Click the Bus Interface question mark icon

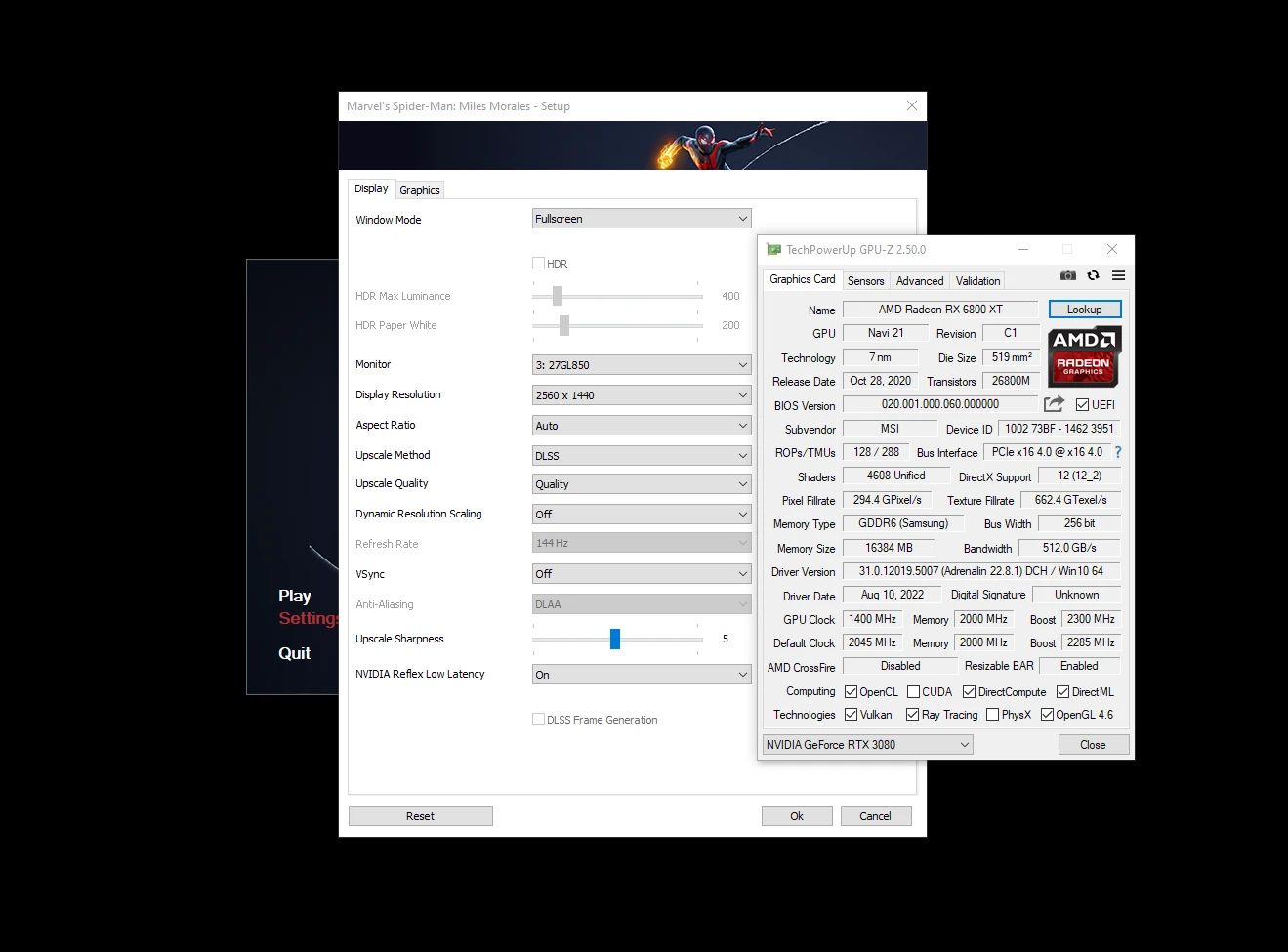[x=1118, y=452]
